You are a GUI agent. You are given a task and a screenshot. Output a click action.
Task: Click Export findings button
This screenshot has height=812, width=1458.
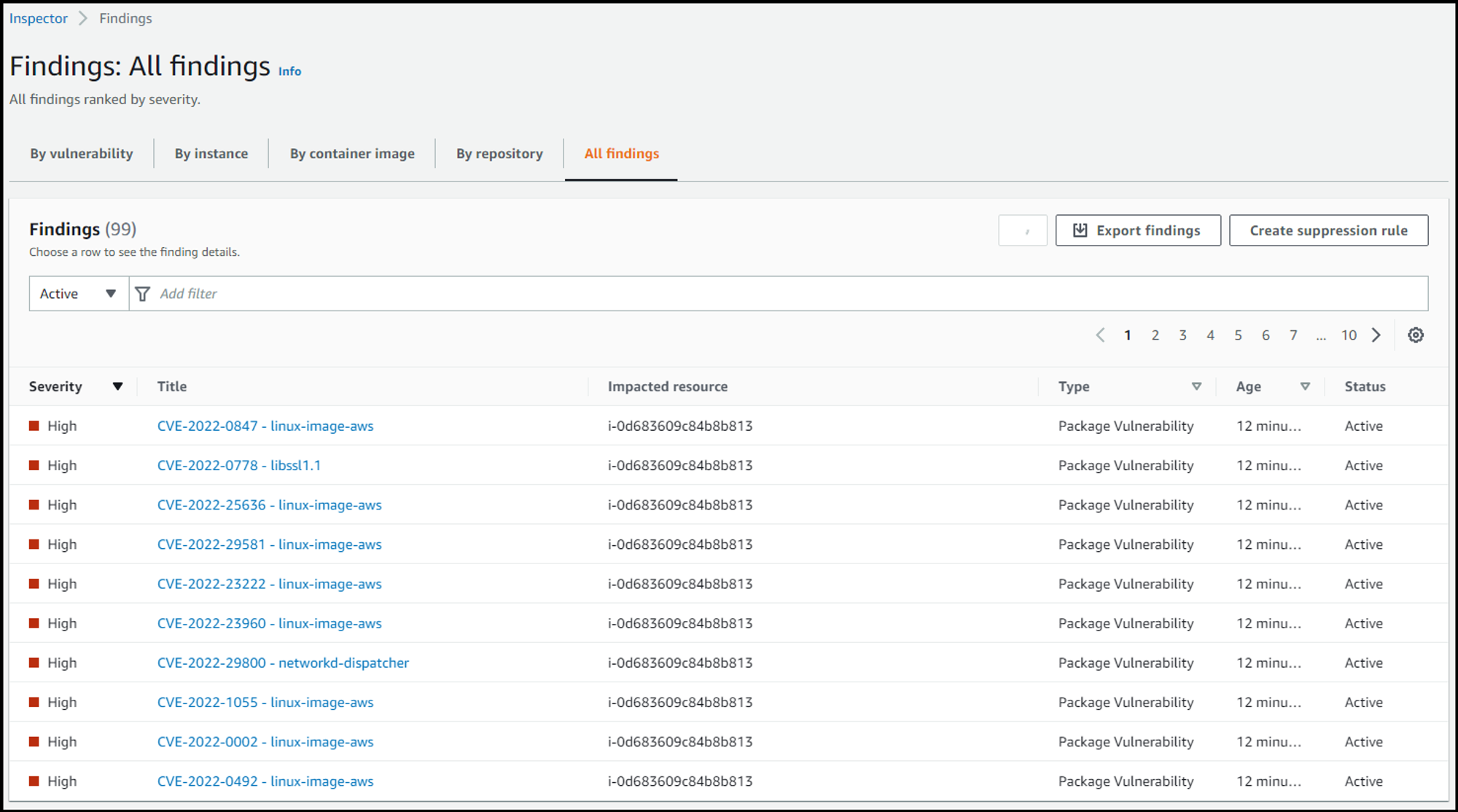coord(1137,230)
